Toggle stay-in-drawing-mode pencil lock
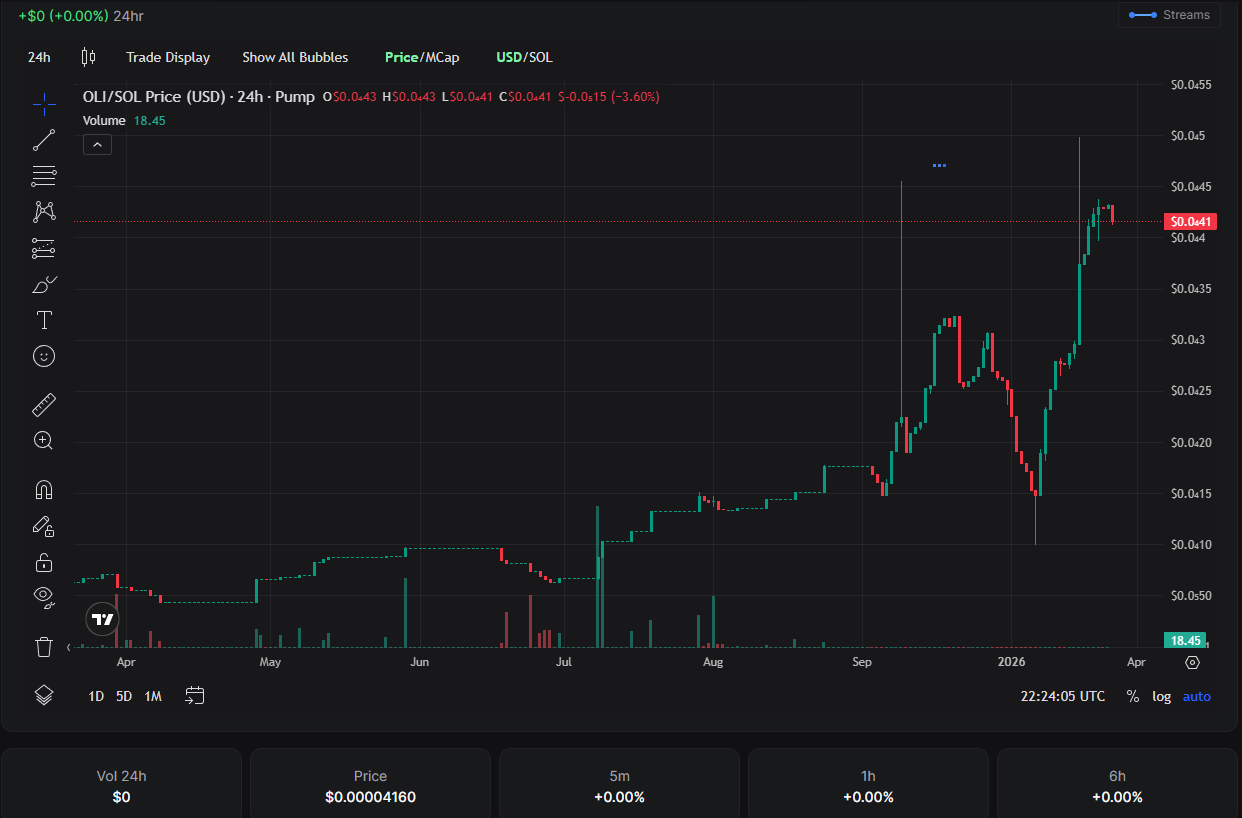Image resolution: width=1242 pixels, height=818 pixels. pyautogui.click(x=44, y=526)
